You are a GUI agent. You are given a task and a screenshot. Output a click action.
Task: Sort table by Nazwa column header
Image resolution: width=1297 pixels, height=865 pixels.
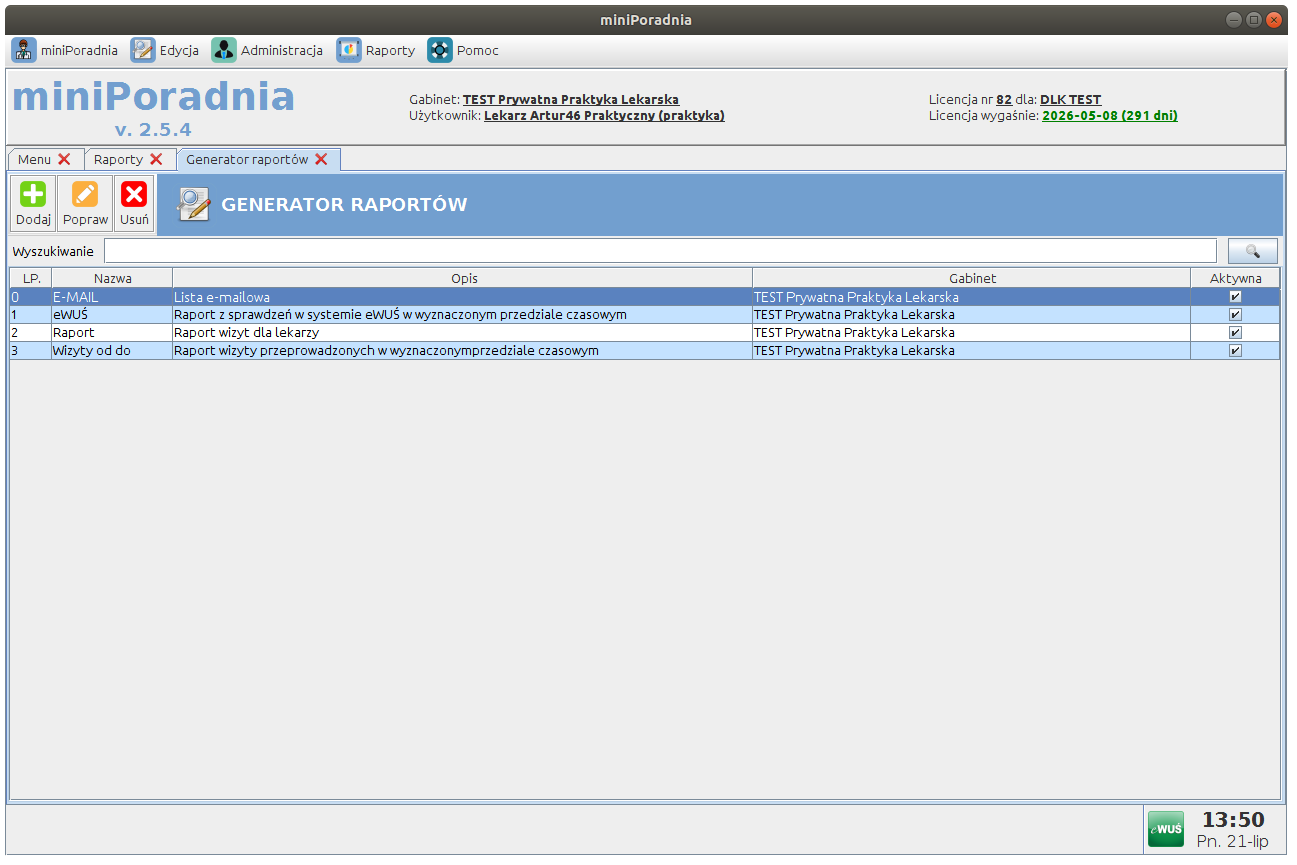point(112,278)
